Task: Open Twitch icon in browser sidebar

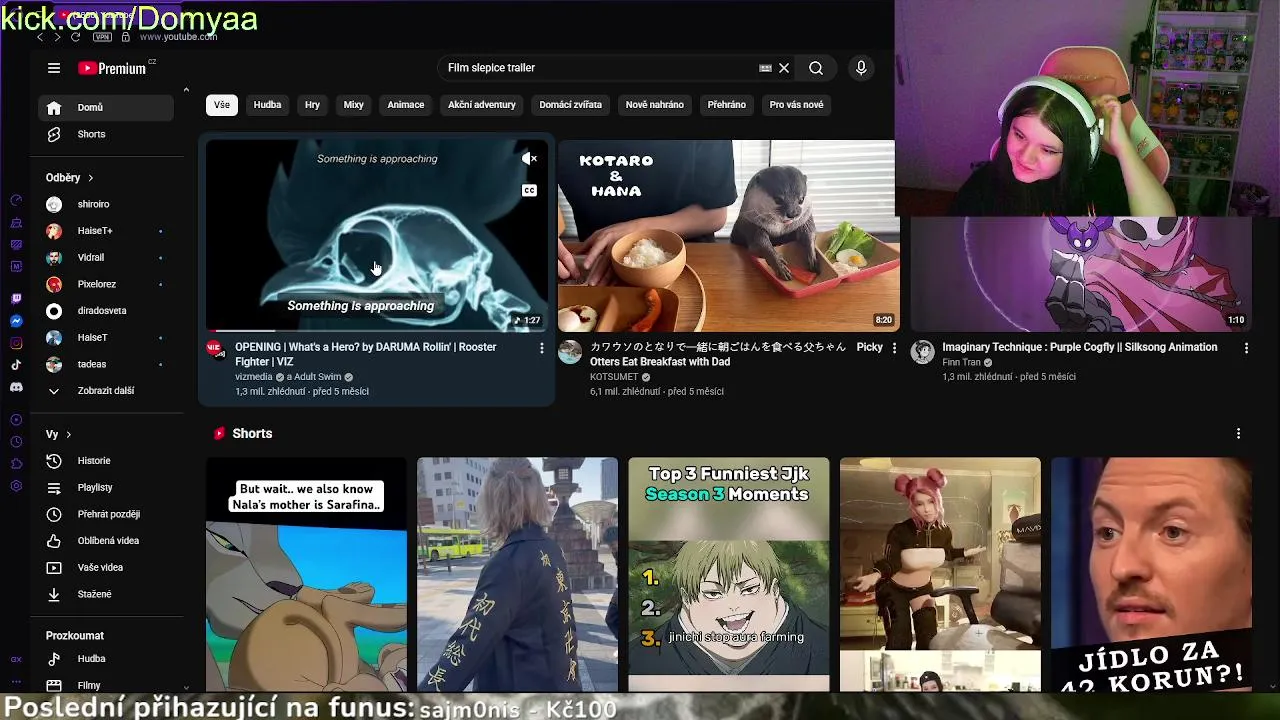Action: click(x=16, y=299)
